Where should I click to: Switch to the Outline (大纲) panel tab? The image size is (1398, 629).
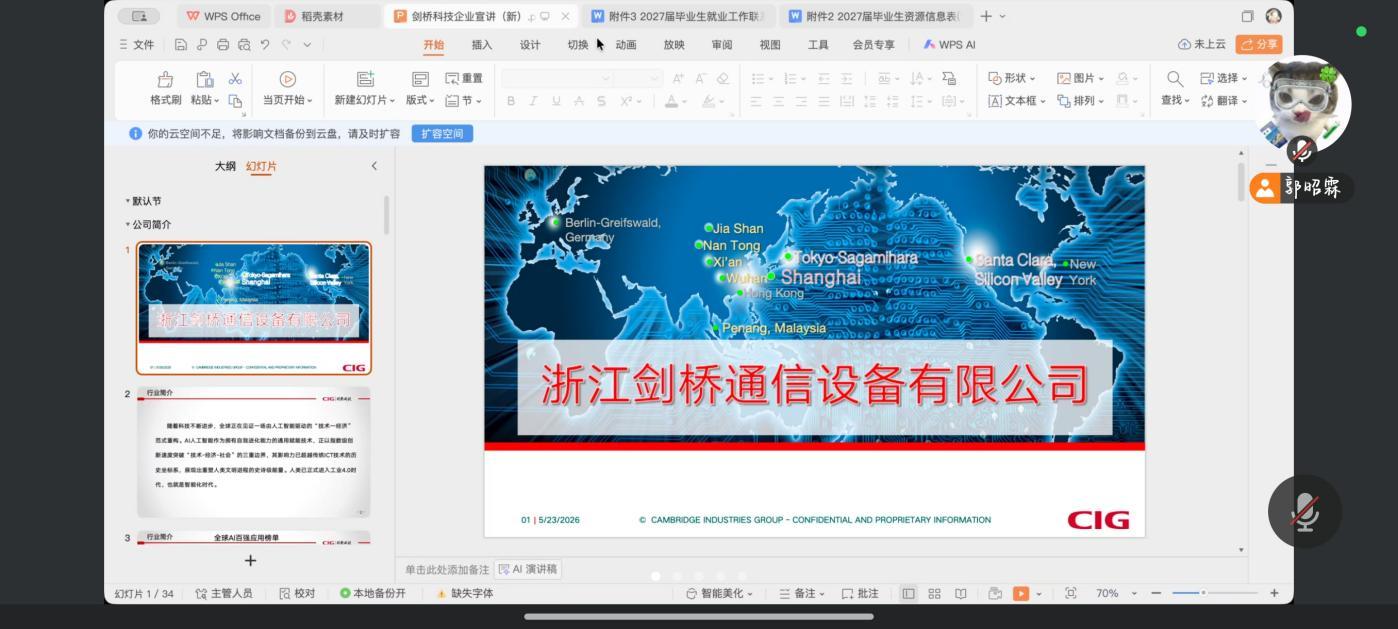click(225, 167)
